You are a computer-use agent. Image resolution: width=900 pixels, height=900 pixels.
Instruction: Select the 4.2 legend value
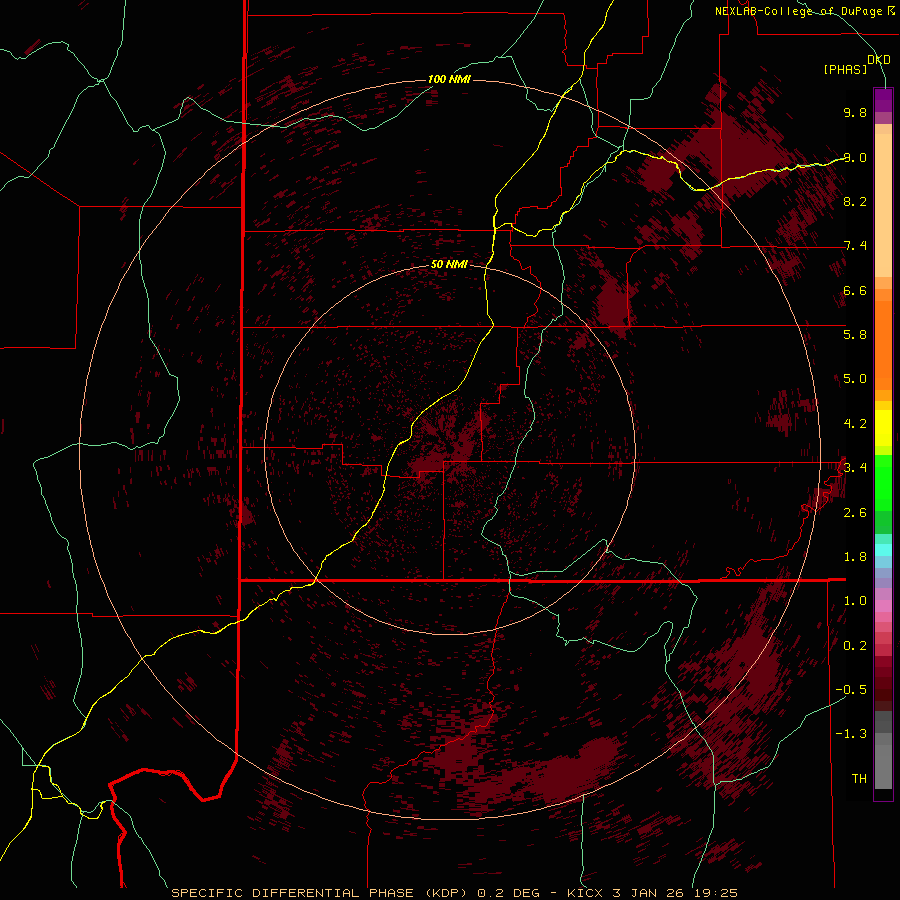click(x=855, y=424)
